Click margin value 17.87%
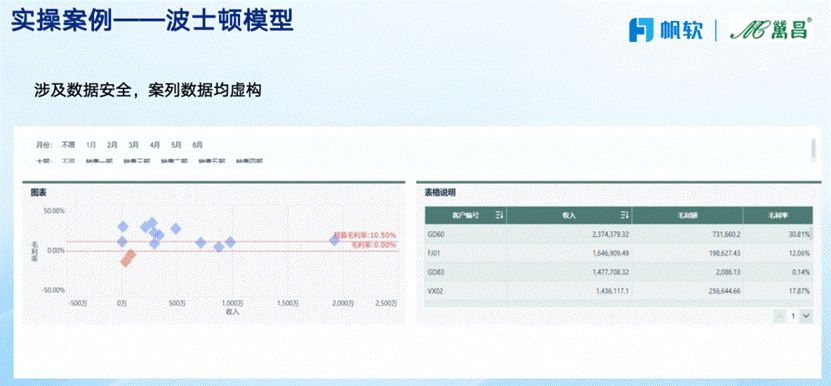 click(800, 291)
